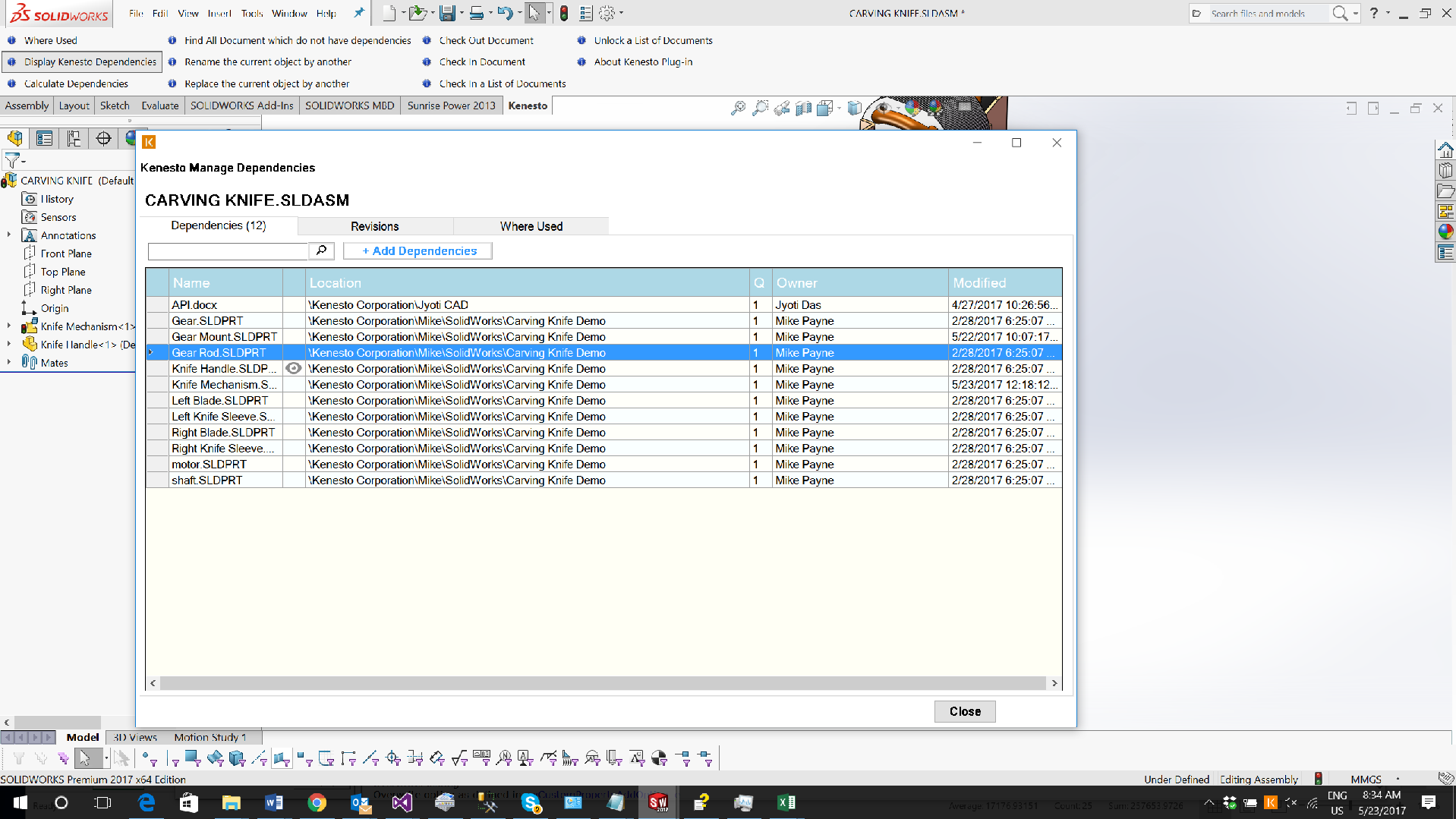Click the Save icon in toolbar
1456x819 pixels.
pyautogui.click(x=447, y=13)
